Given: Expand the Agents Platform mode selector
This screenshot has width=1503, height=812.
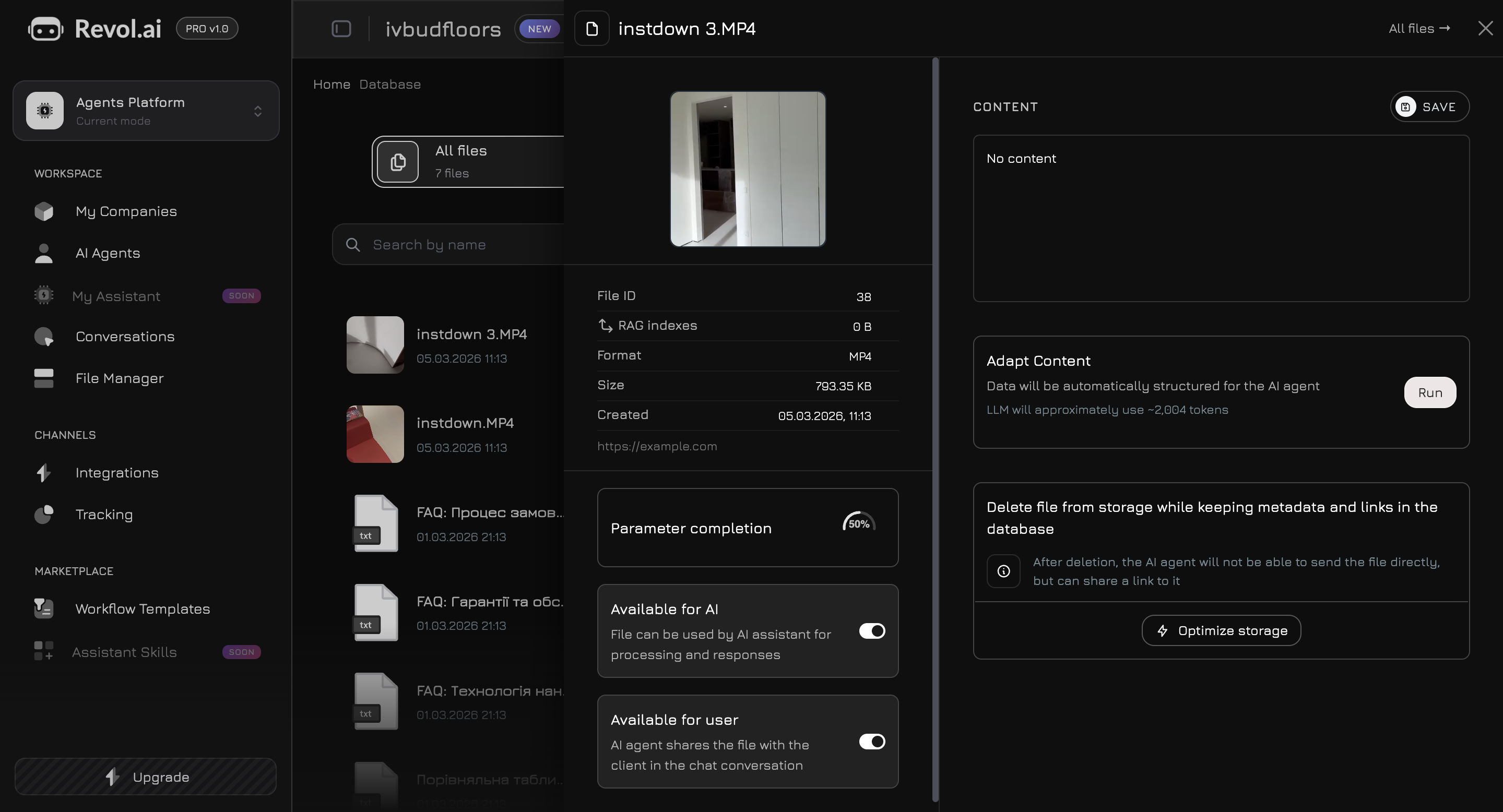Looking at the screenshot, I should tap(257, 111).
